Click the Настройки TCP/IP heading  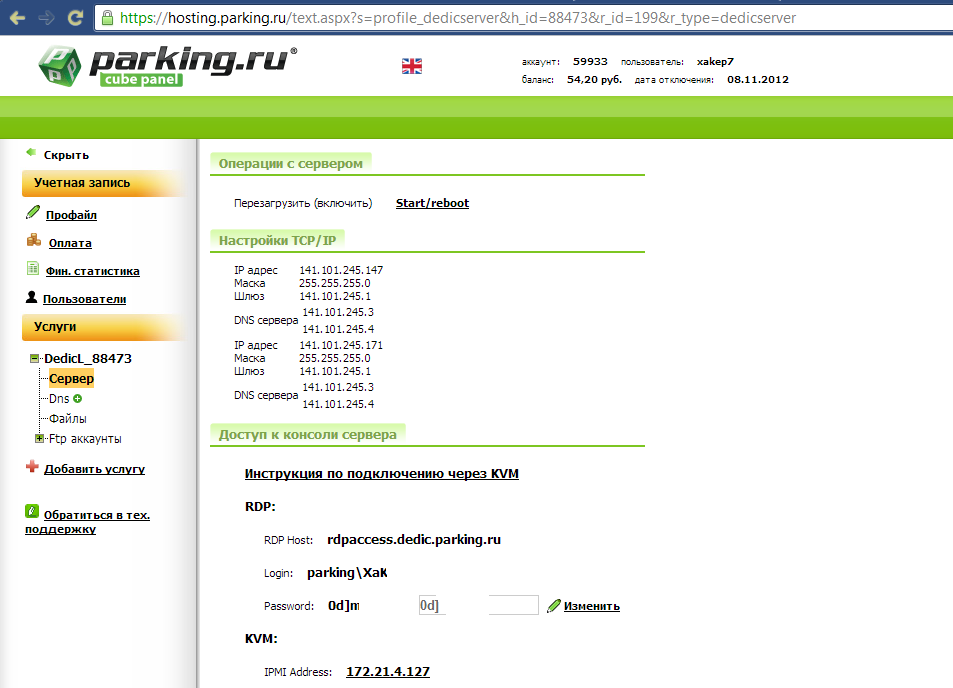[x=277, y=241]
